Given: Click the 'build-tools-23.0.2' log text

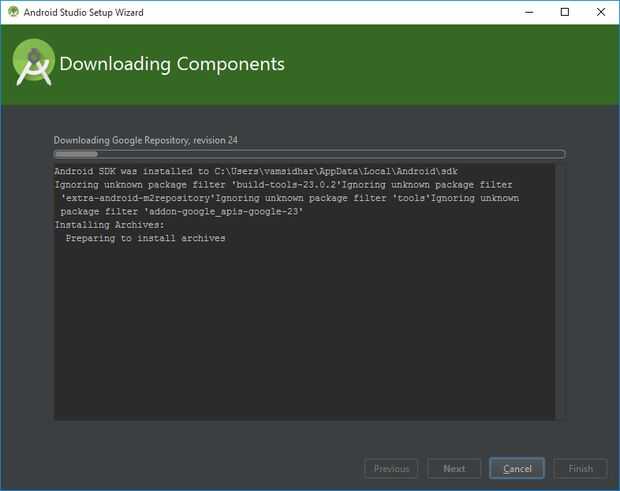Looking at the screenshot, I should point(286,185).
